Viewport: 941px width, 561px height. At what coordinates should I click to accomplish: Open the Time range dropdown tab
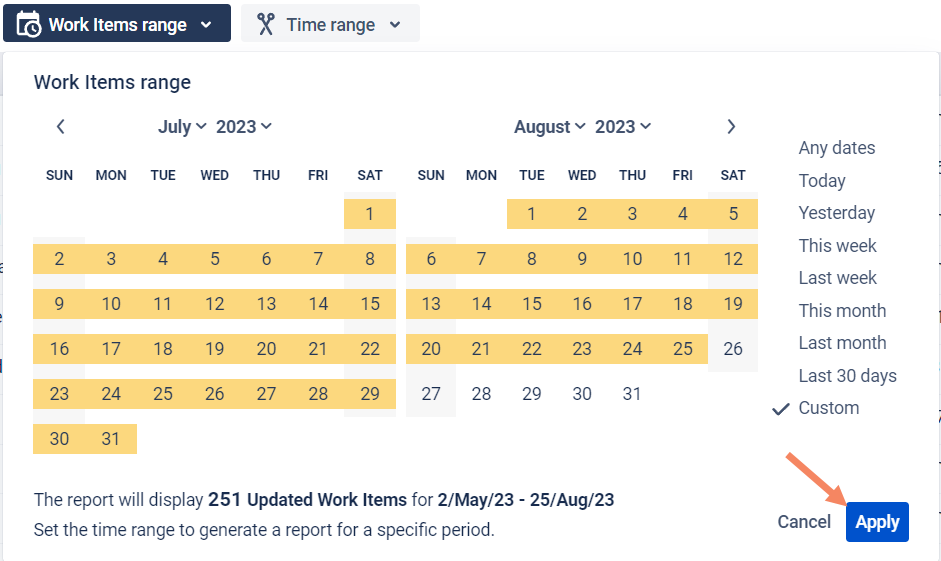(330, 24)
